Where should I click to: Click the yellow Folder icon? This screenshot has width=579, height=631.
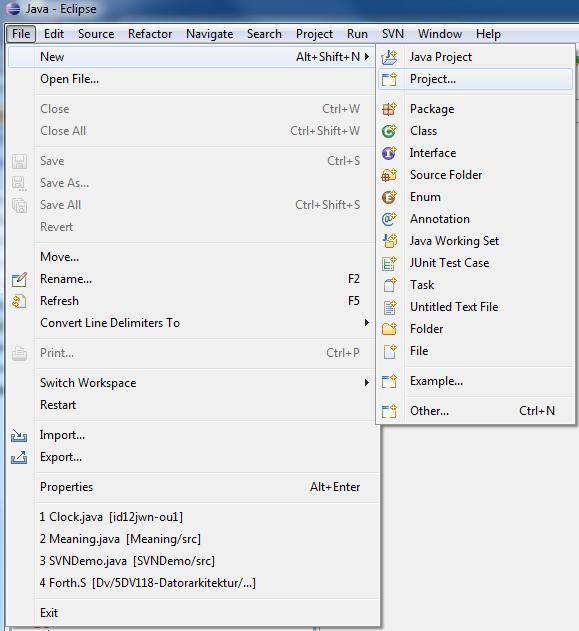pos(389,329)
